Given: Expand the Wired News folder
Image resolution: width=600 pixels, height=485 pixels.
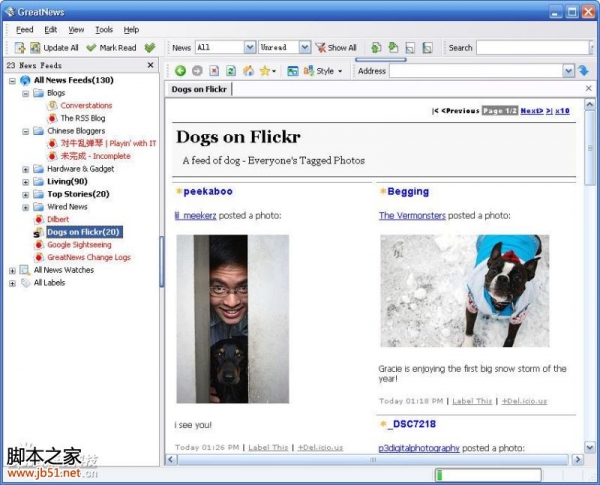Looking at the screenshot, I should (25, 207).
